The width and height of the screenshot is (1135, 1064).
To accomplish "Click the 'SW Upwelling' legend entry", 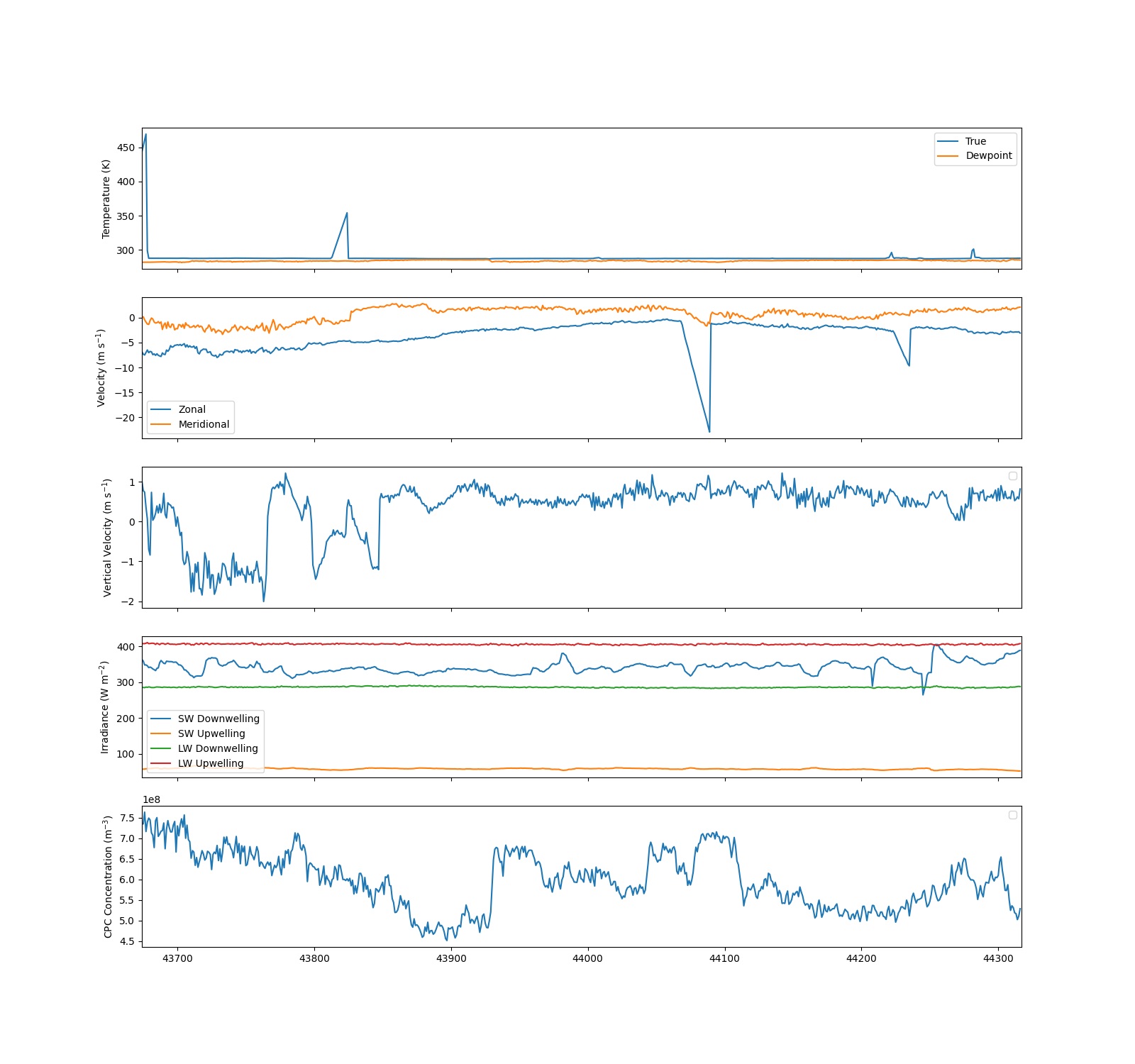I will coord(211,733).
